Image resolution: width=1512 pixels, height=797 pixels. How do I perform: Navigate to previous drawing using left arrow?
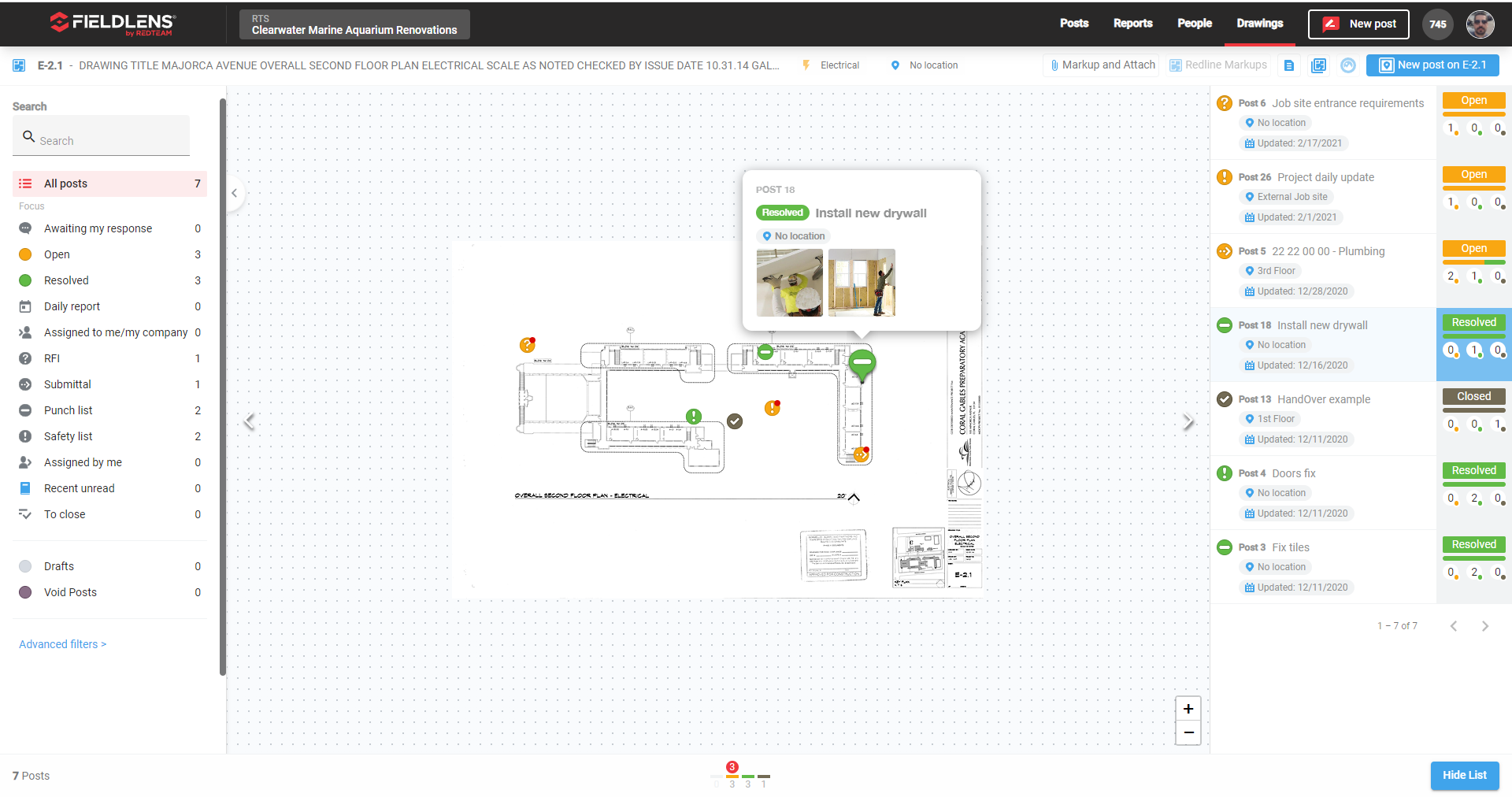coord(250,422)
